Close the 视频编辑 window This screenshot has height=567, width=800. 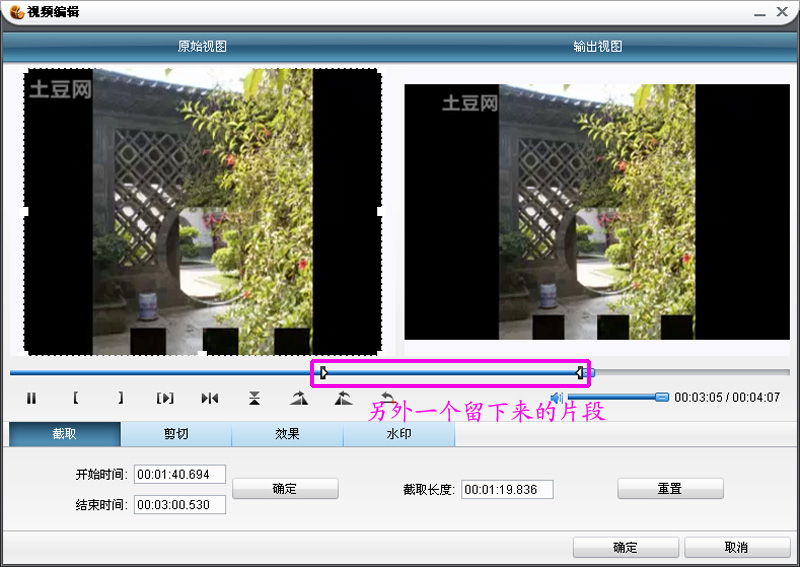pyautogui.click(x=782, y=11)
